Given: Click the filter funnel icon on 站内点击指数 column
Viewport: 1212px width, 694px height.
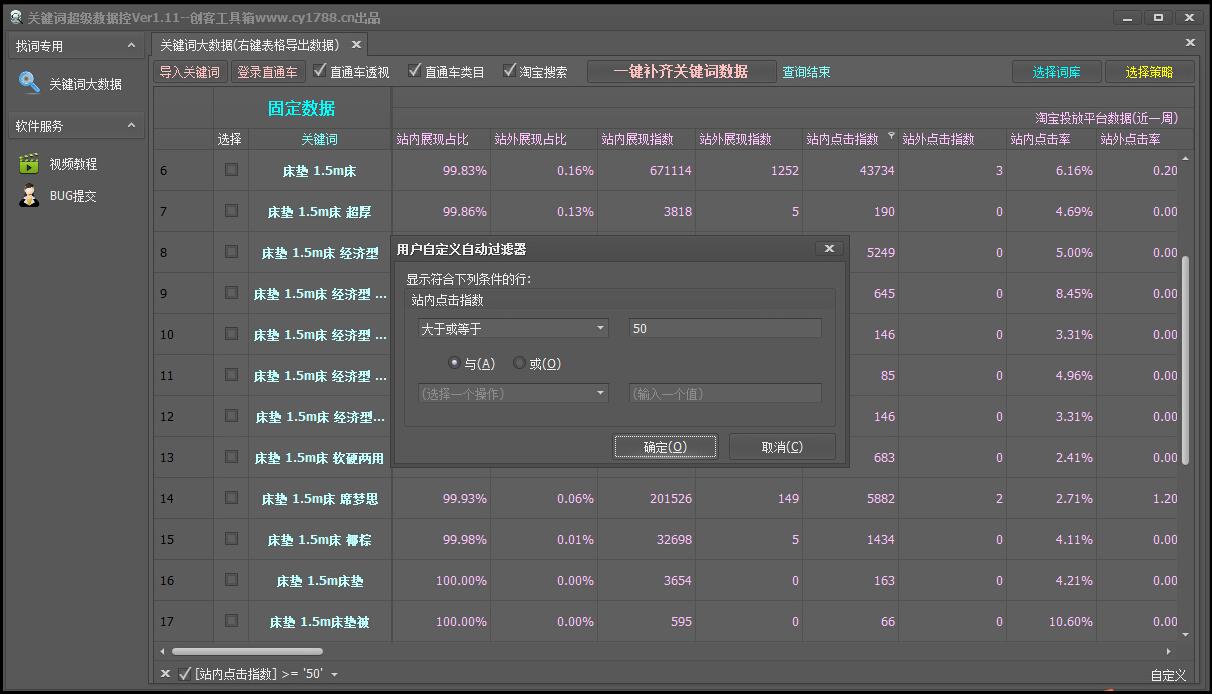Looking at the screenshot, I should 891,136.
